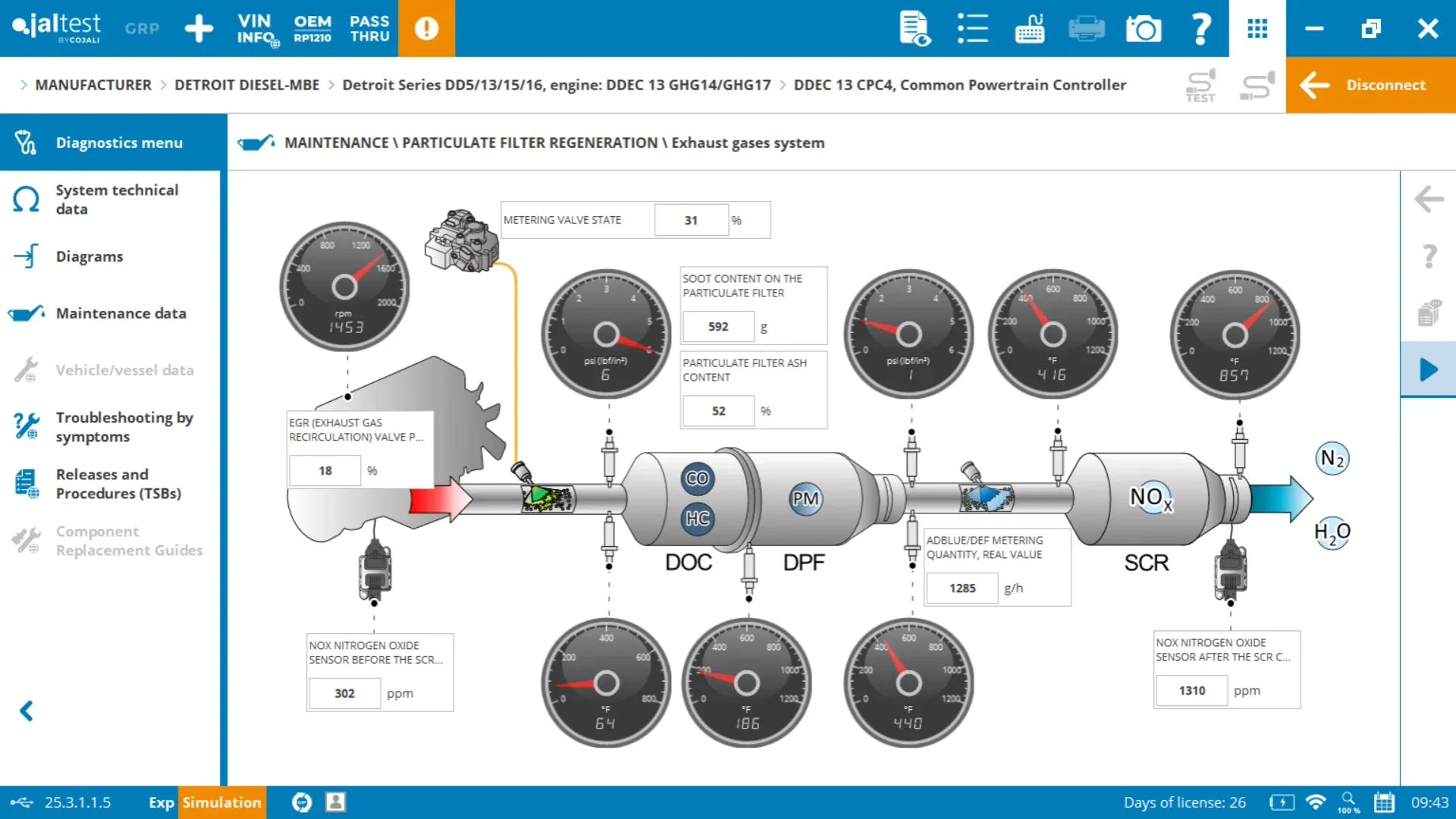Open Diagrams section
The image size is (1456, 819).
tap(110, 256)
